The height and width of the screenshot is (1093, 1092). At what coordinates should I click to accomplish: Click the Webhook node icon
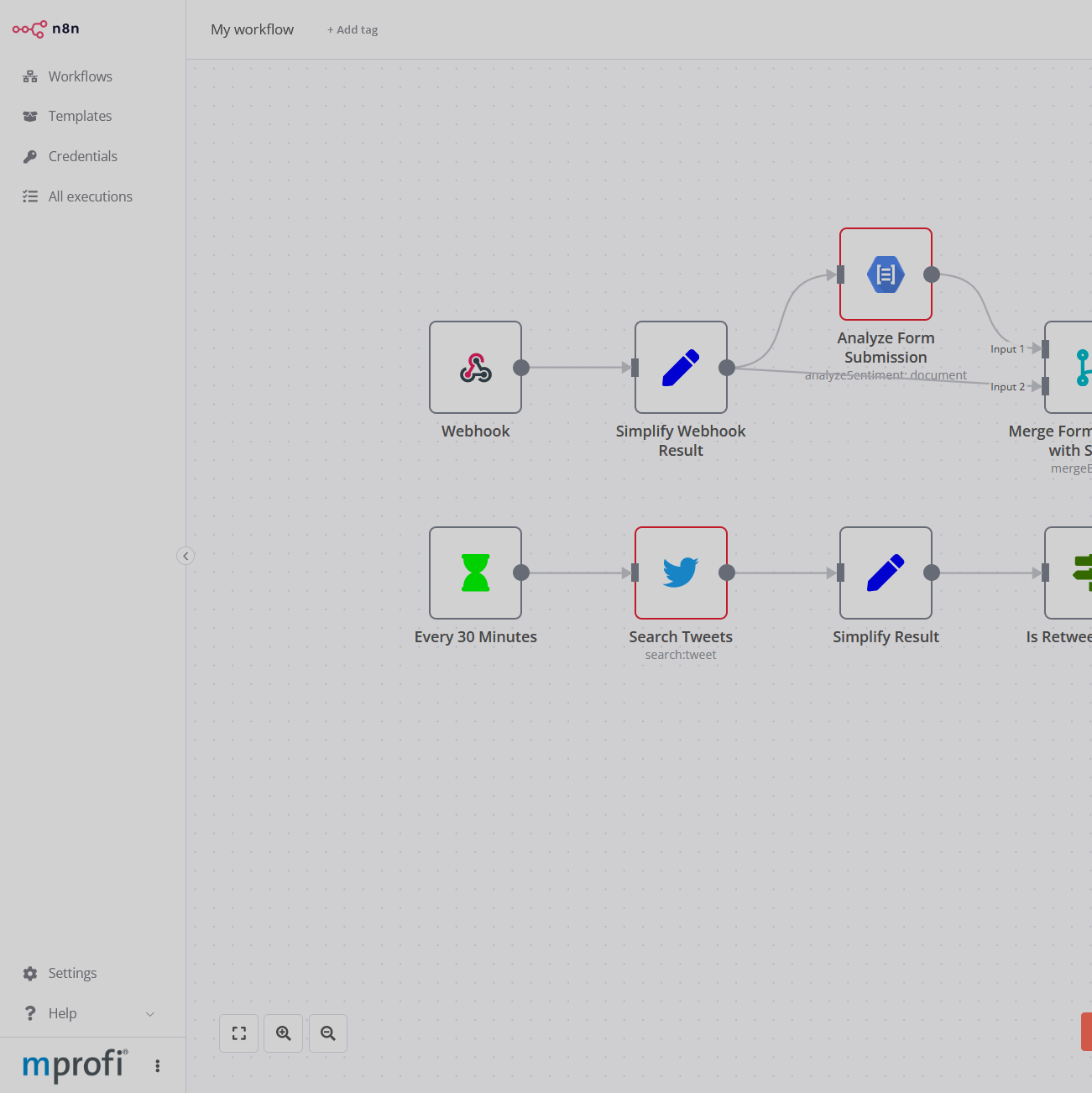(475, 368)
